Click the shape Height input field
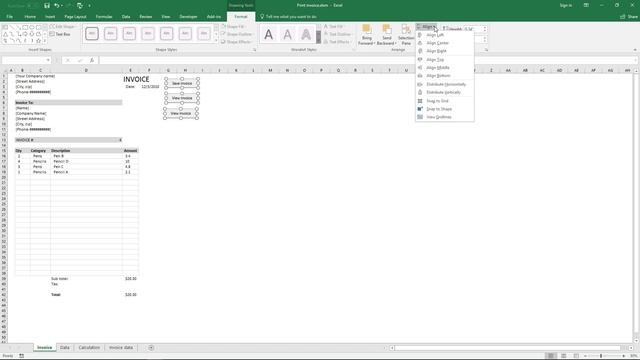 473,29
